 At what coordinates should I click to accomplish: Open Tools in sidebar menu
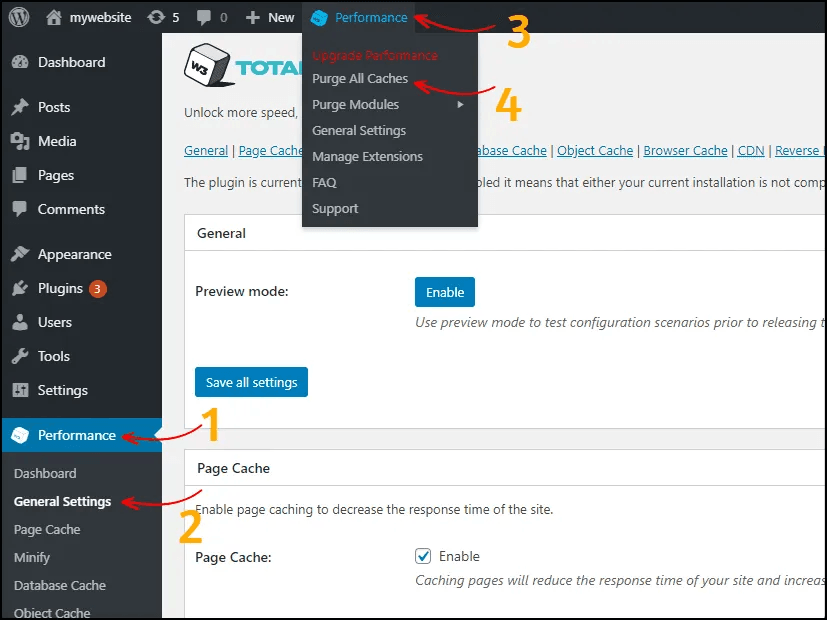[54, 356]
